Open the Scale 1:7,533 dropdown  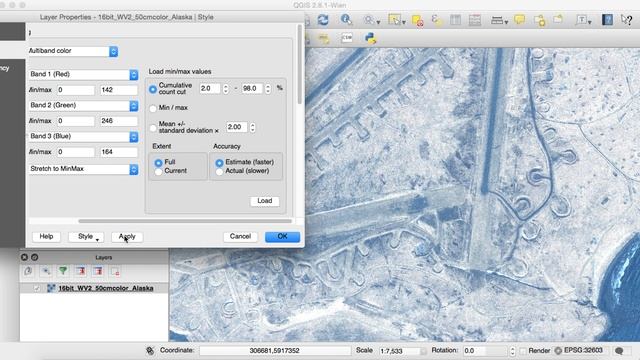(423, 351)
